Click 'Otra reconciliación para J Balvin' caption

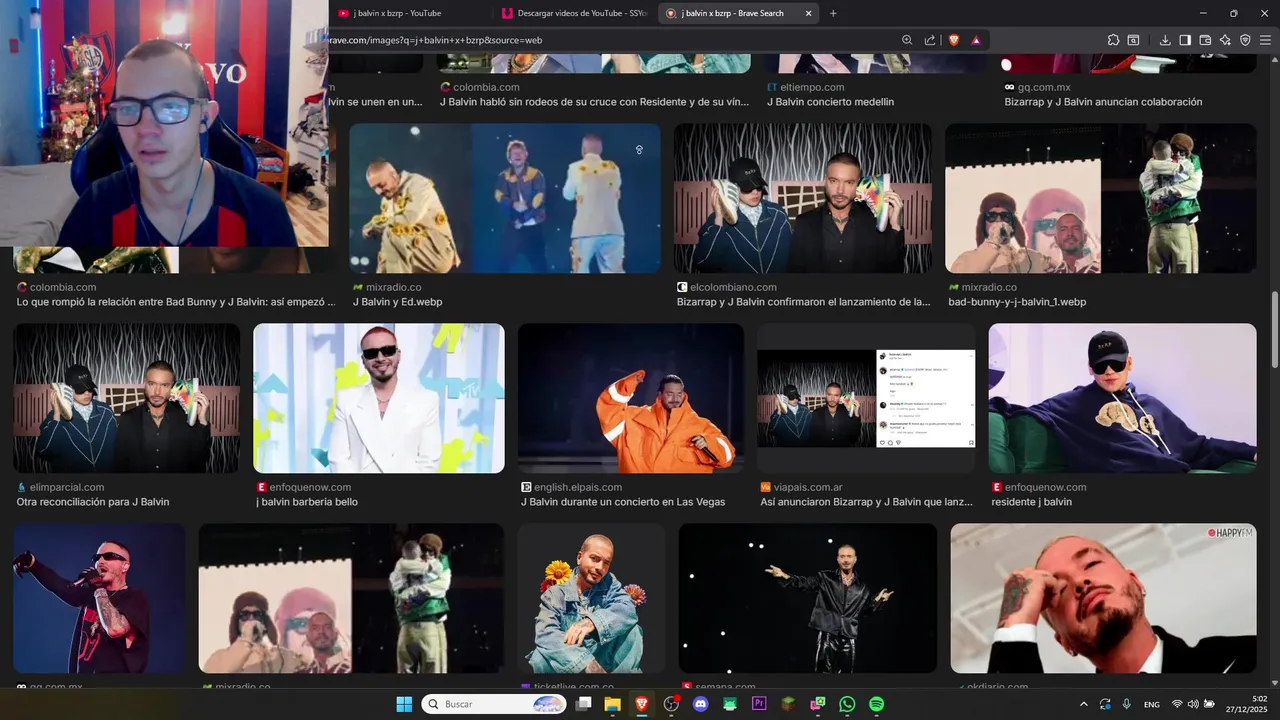93,502
